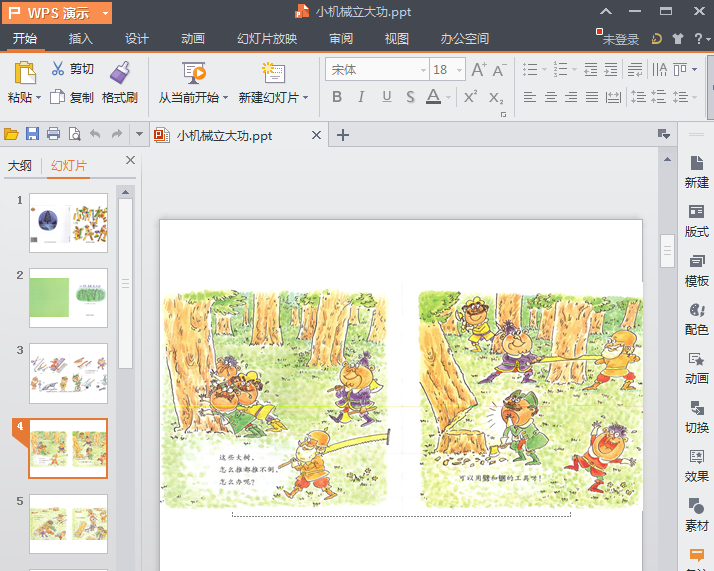Undo the last action
The width and height of the screenshot is (714, 571).
pos(95,134)
